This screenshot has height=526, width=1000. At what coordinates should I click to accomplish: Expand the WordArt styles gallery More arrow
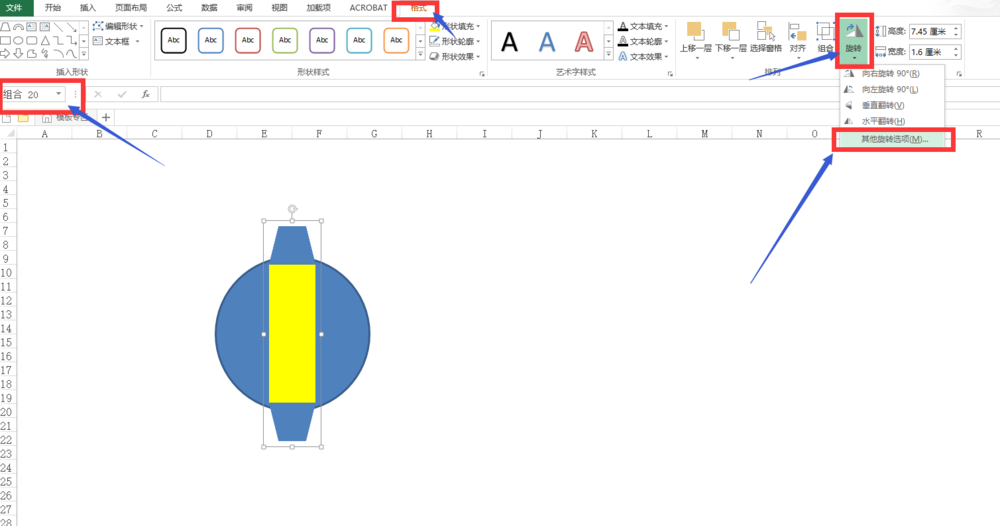pos(608,55)
